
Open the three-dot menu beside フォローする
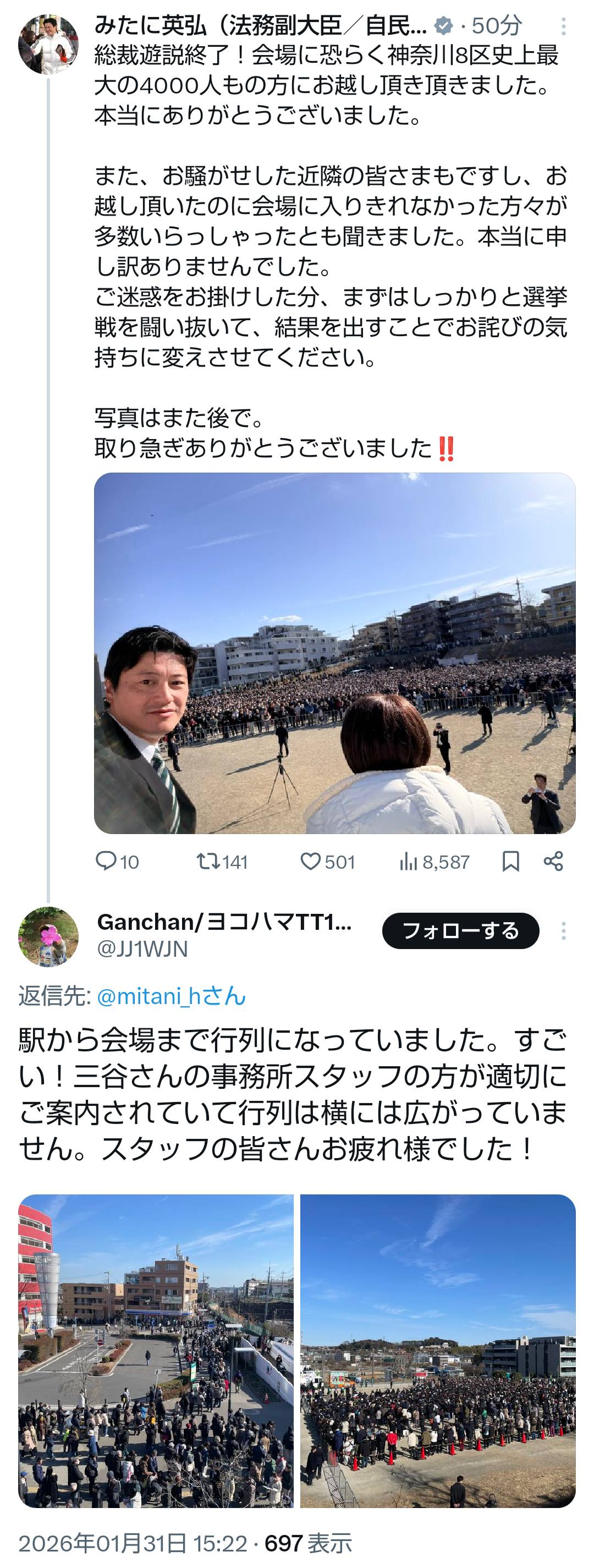tap(564, 931)
